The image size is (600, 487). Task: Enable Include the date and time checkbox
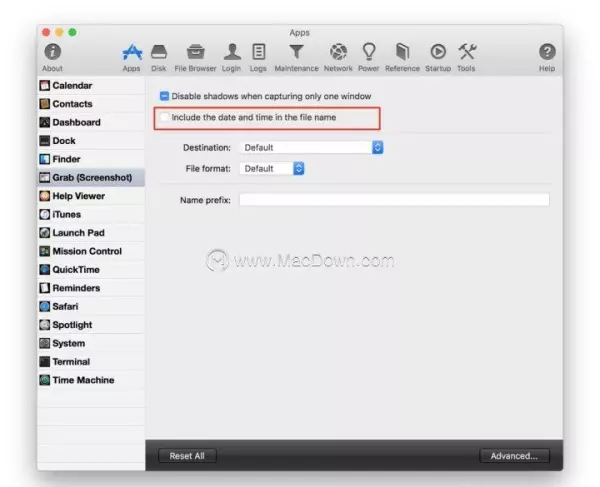click(x=164, y=117)
